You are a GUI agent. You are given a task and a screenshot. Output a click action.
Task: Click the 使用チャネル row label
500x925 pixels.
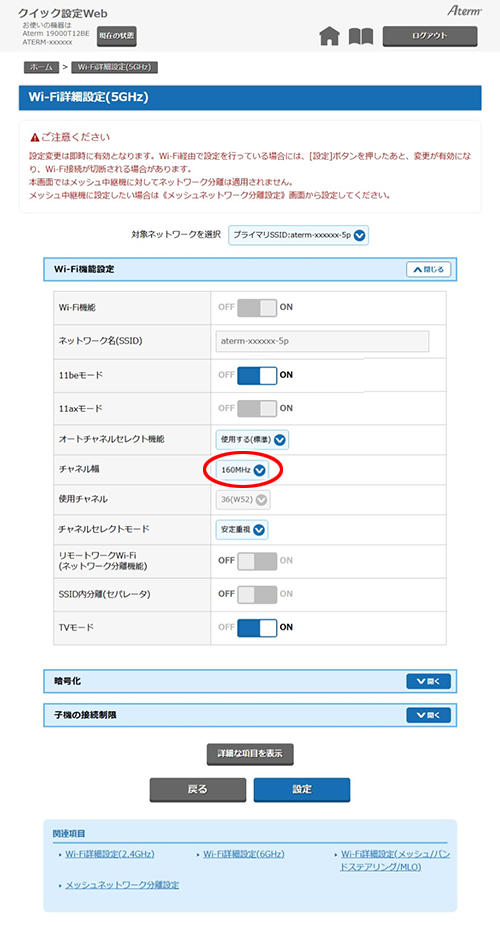pyautogui.click(x=83, y=500)
